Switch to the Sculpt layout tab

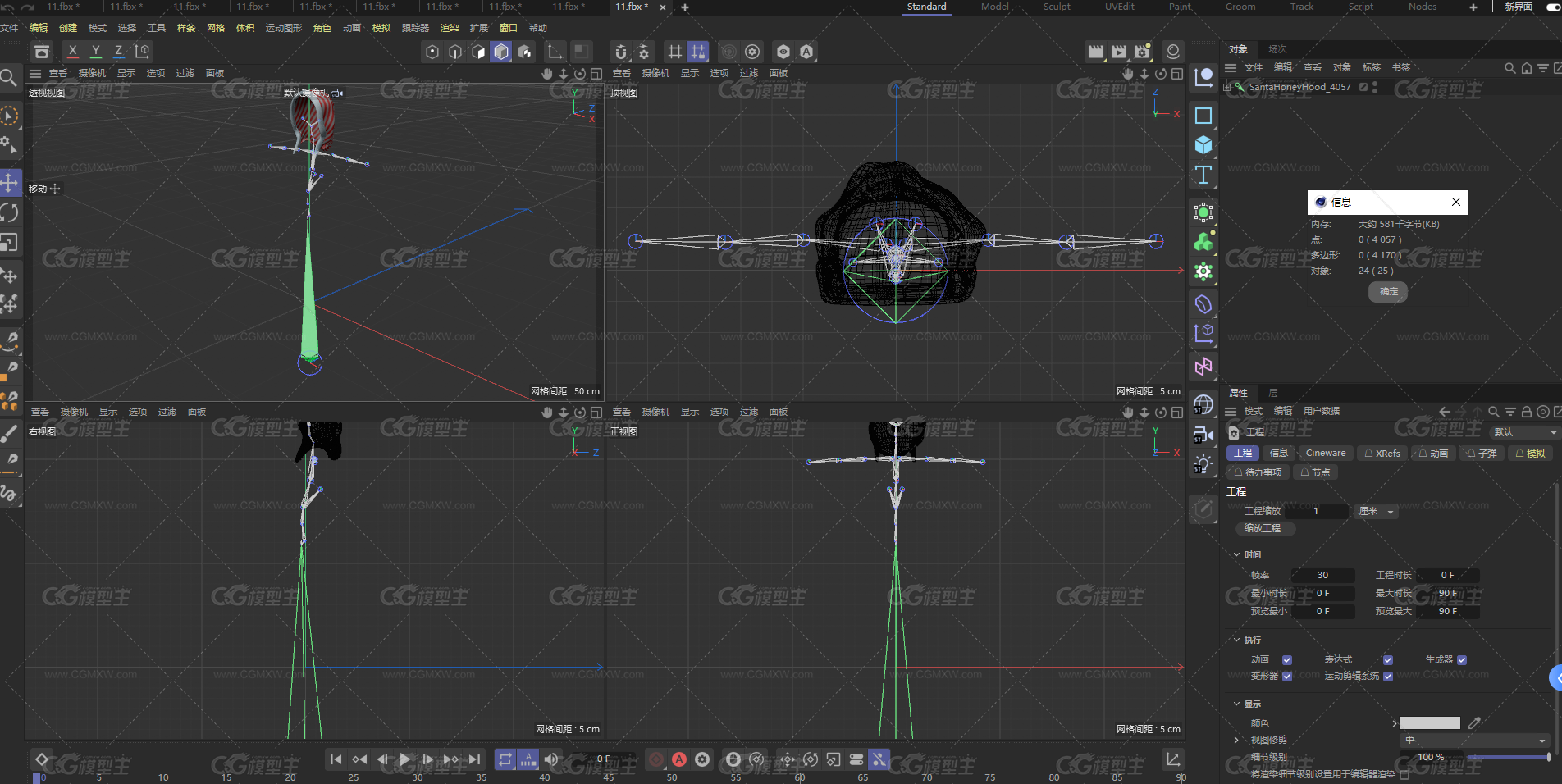pyautogui.click(x=1057, y=7)
